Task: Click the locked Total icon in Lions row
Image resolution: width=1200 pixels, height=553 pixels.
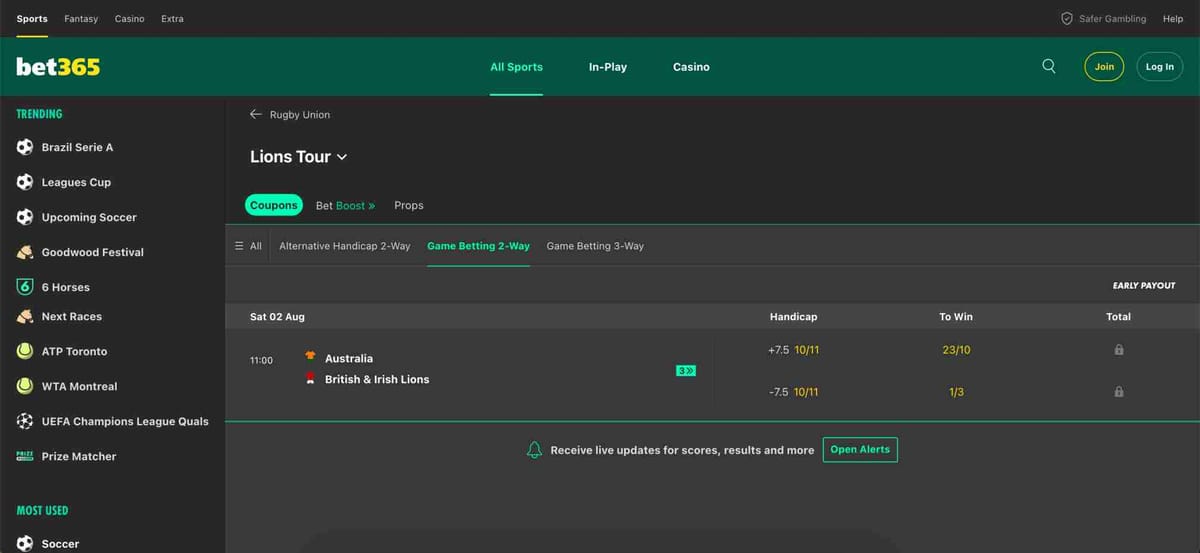Action: pos(1118,392)
